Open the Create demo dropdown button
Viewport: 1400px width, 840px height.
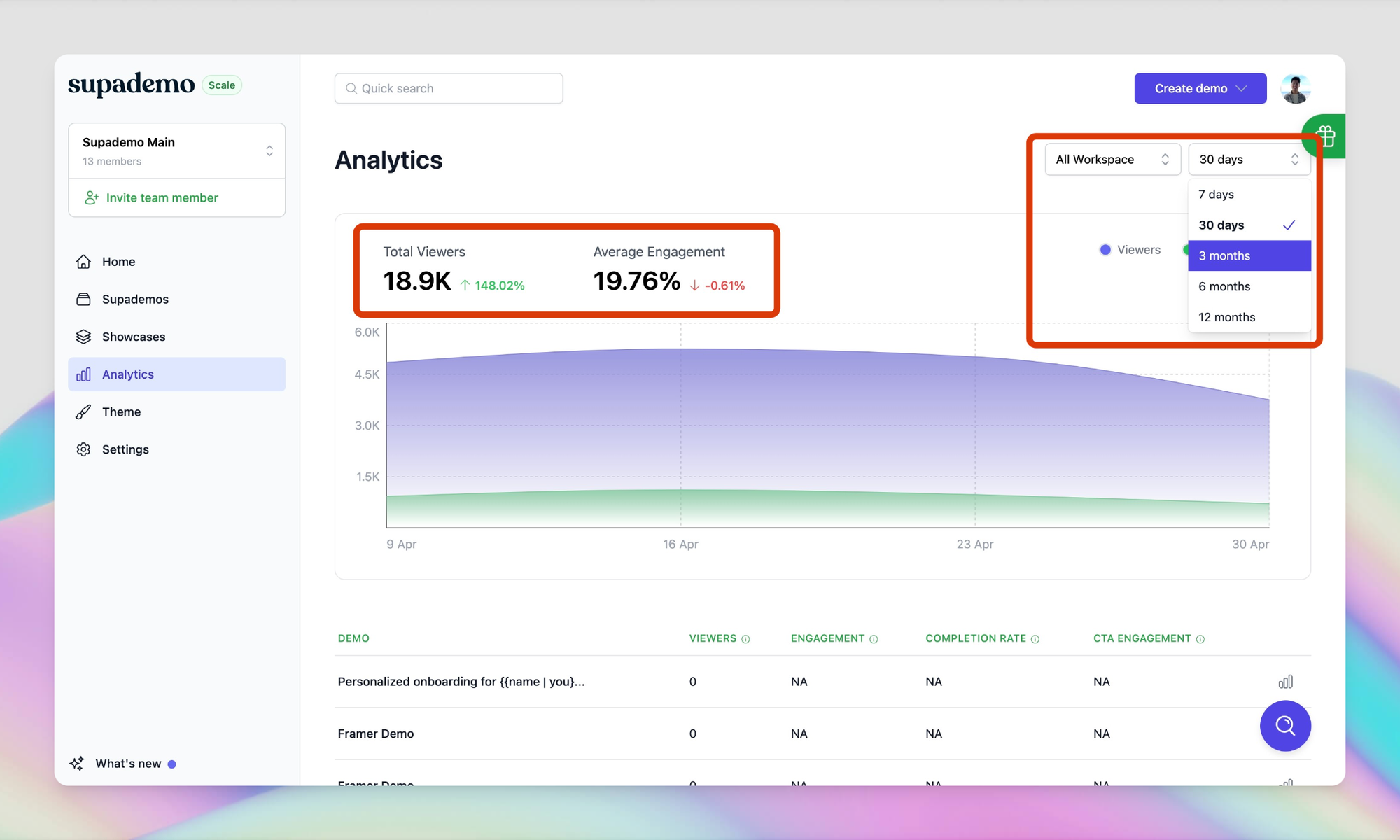[x=1200, y=89]
